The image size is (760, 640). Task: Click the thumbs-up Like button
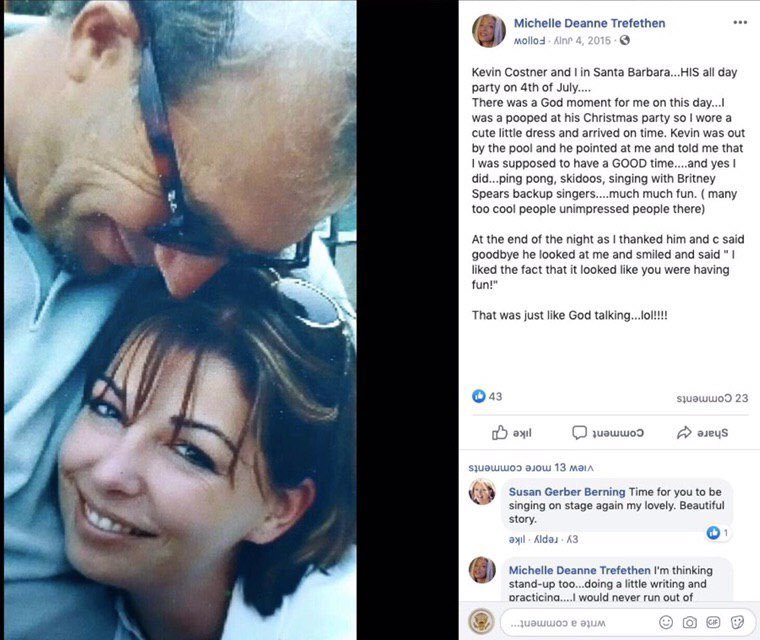coord(512,432)
